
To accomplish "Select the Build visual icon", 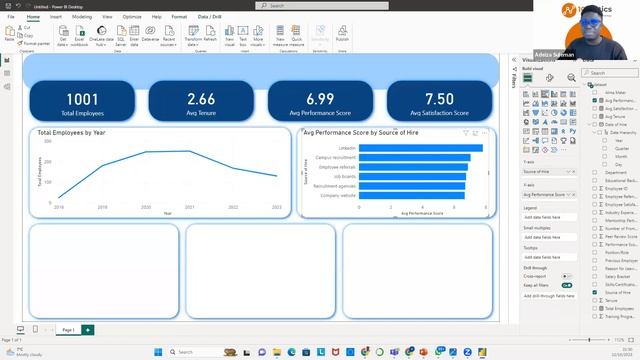I will 527,77.
